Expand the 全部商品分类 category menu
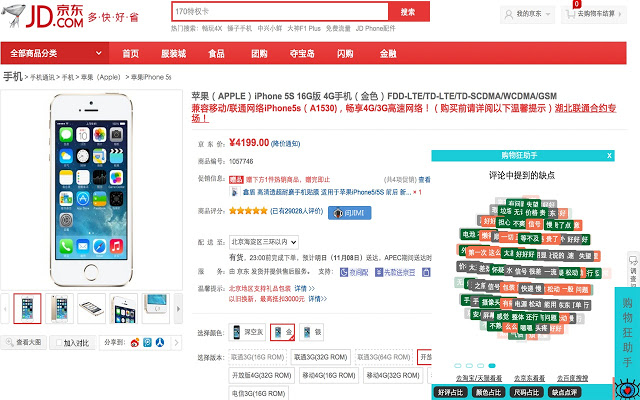The width and height of the screenshot is (640, 400). pyautogui.click(x=55, y=53)
